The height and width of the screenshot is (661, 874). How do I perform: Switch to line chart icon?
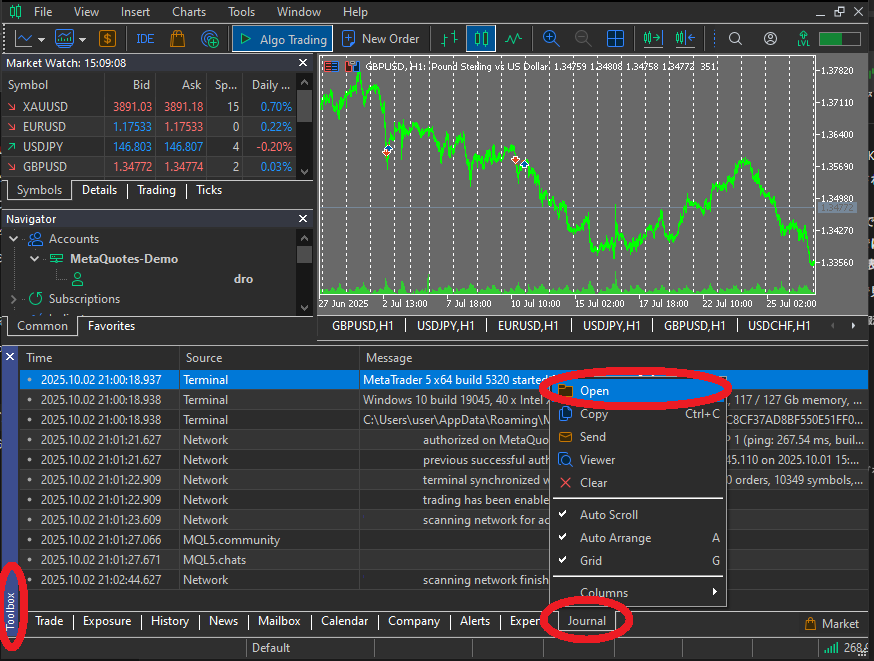514,39
